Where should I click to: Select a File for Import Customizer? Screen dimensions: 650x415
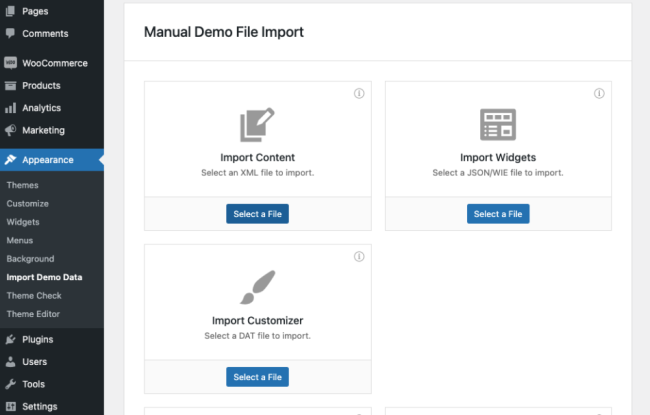(257, 377)
